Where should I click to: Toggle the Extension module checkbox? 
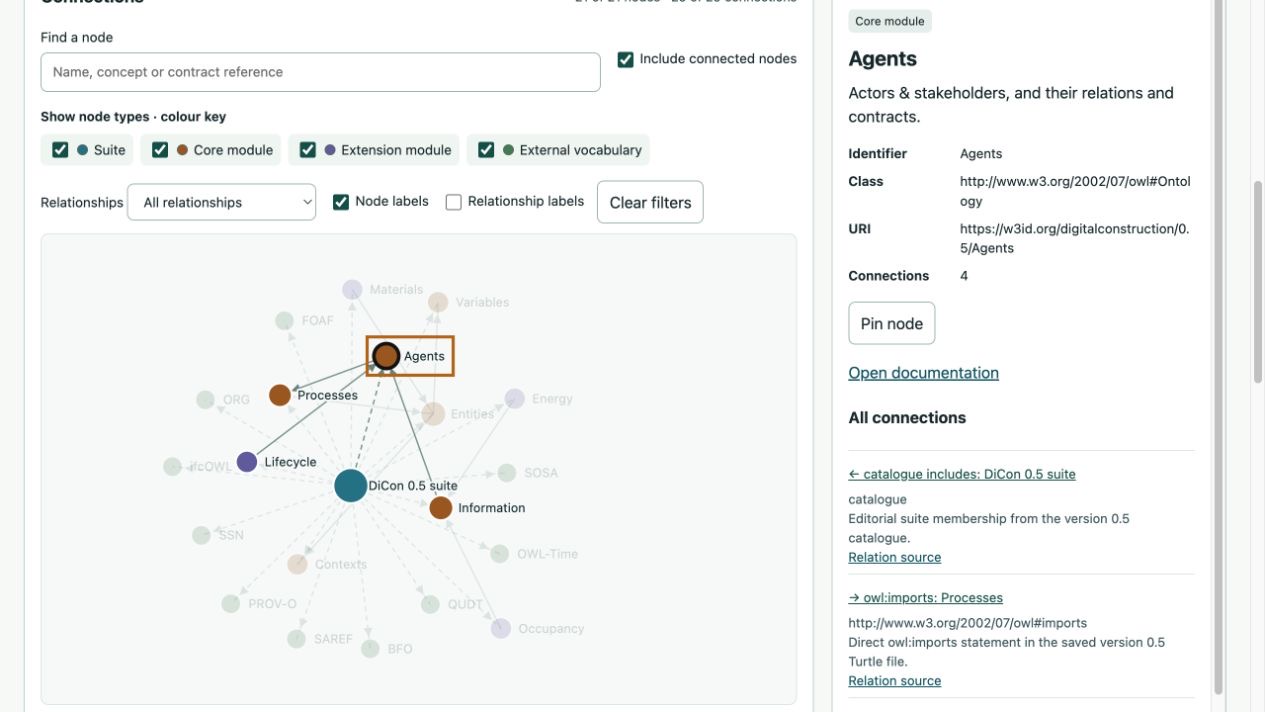tap(308, 150)
